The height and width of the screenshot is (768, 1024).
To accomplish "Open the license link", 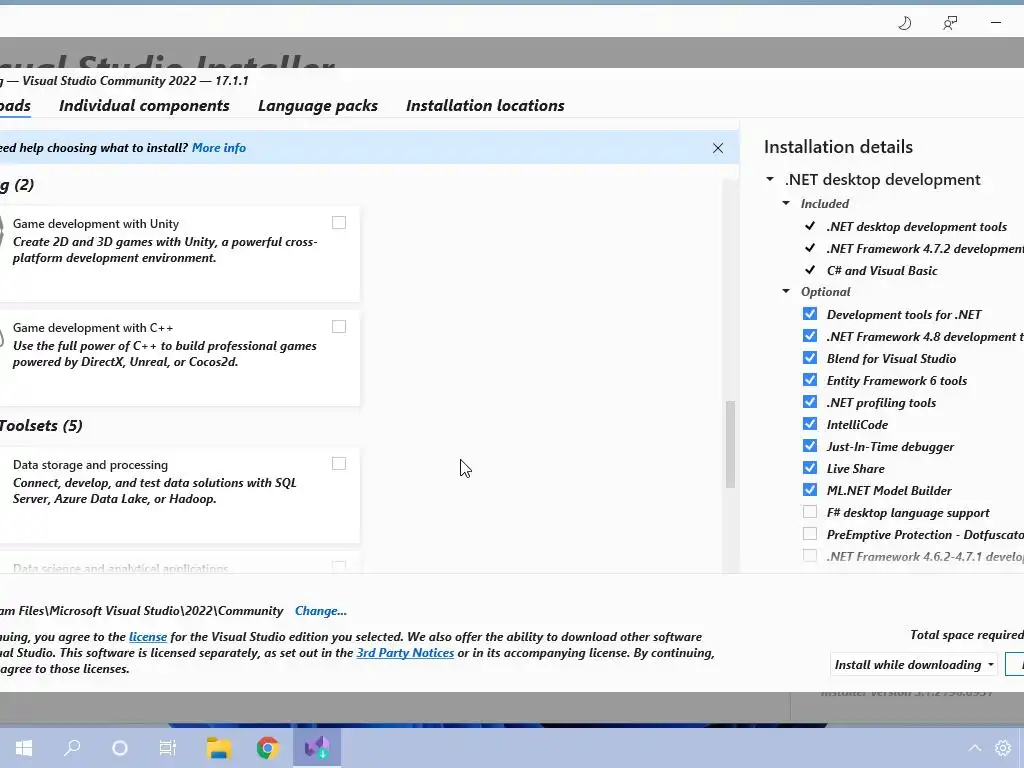I will pyautogui.click(x=148, y=637).
